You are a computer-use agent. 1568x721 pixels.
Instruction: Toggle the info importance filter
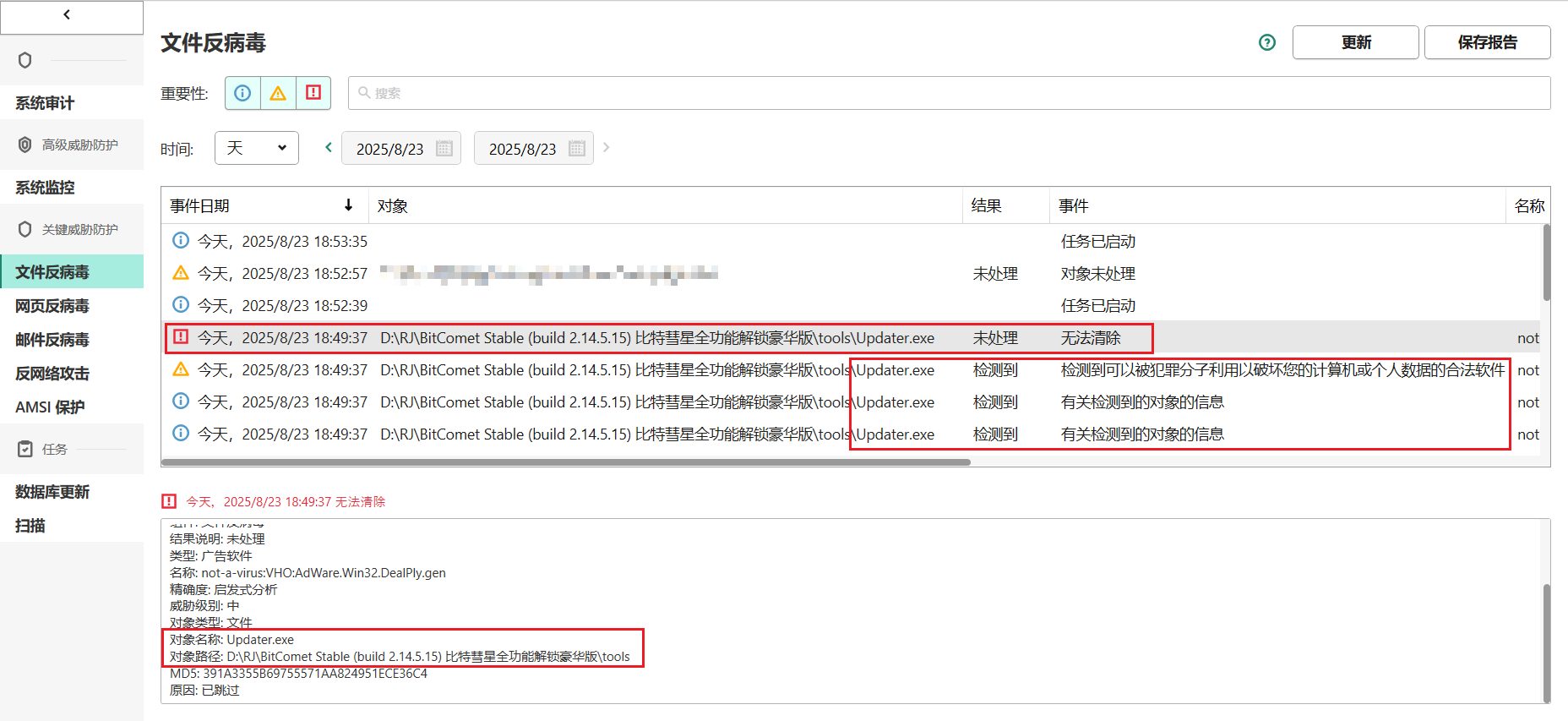click(x=242, y=93)
